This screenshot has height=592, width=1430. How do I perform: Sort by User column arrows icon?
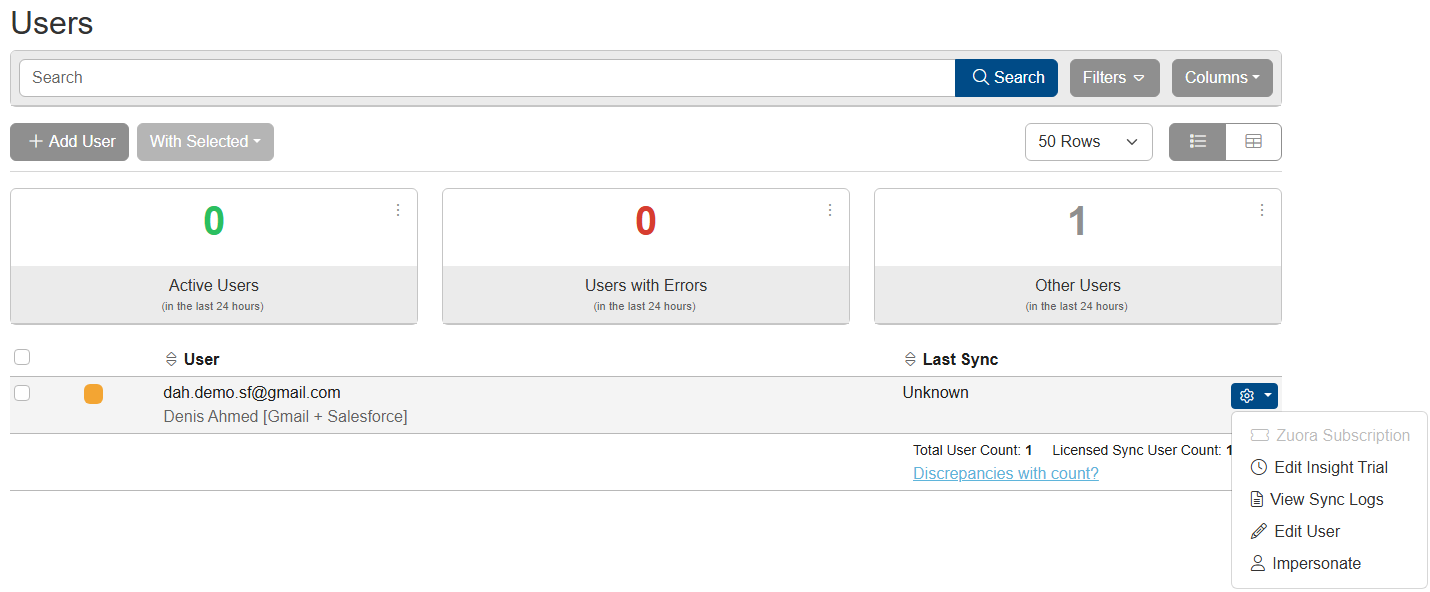[171, 359]
